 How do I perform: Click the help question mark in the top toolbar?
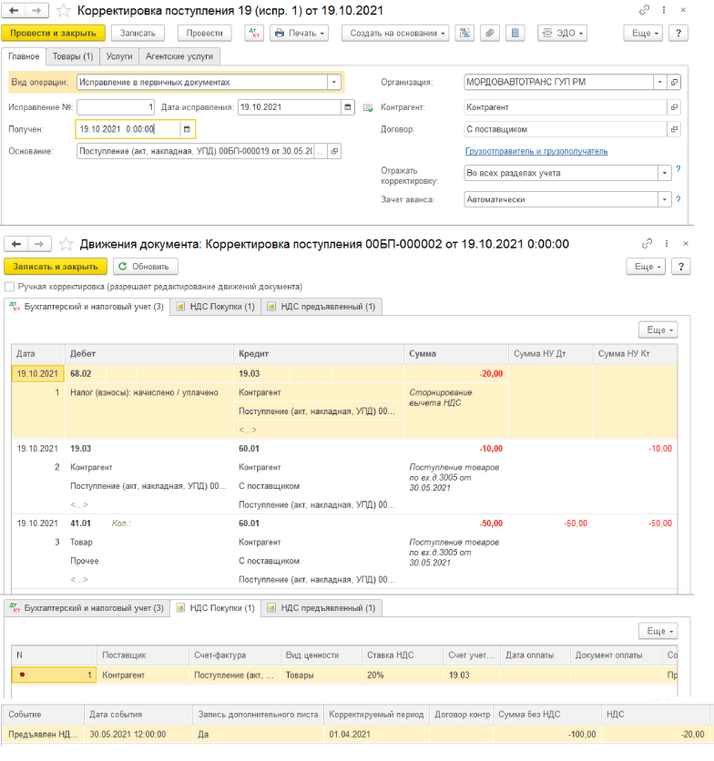coord(680,33)
